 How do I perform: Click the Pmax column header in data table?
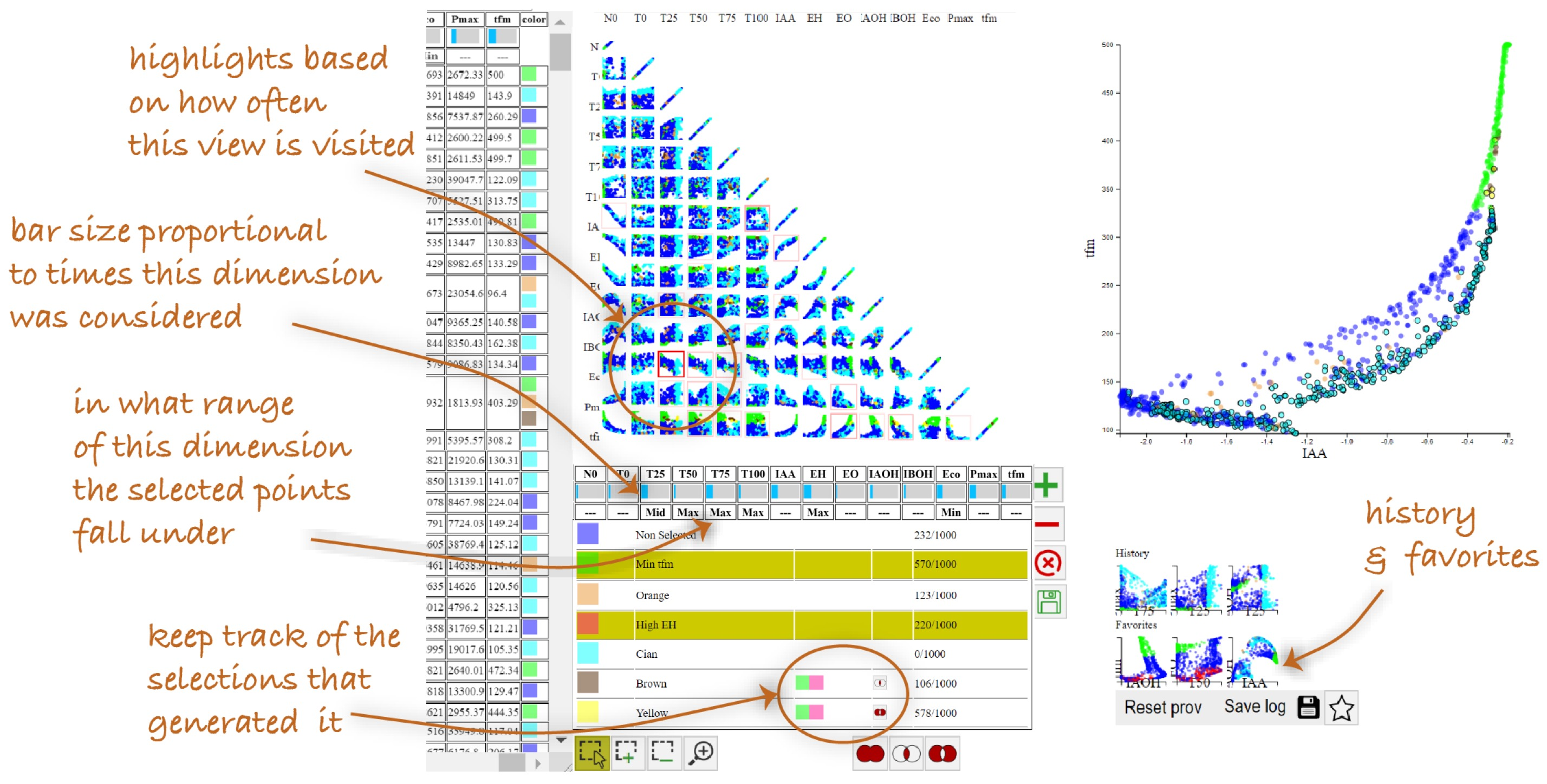click(x=464, y=20)
